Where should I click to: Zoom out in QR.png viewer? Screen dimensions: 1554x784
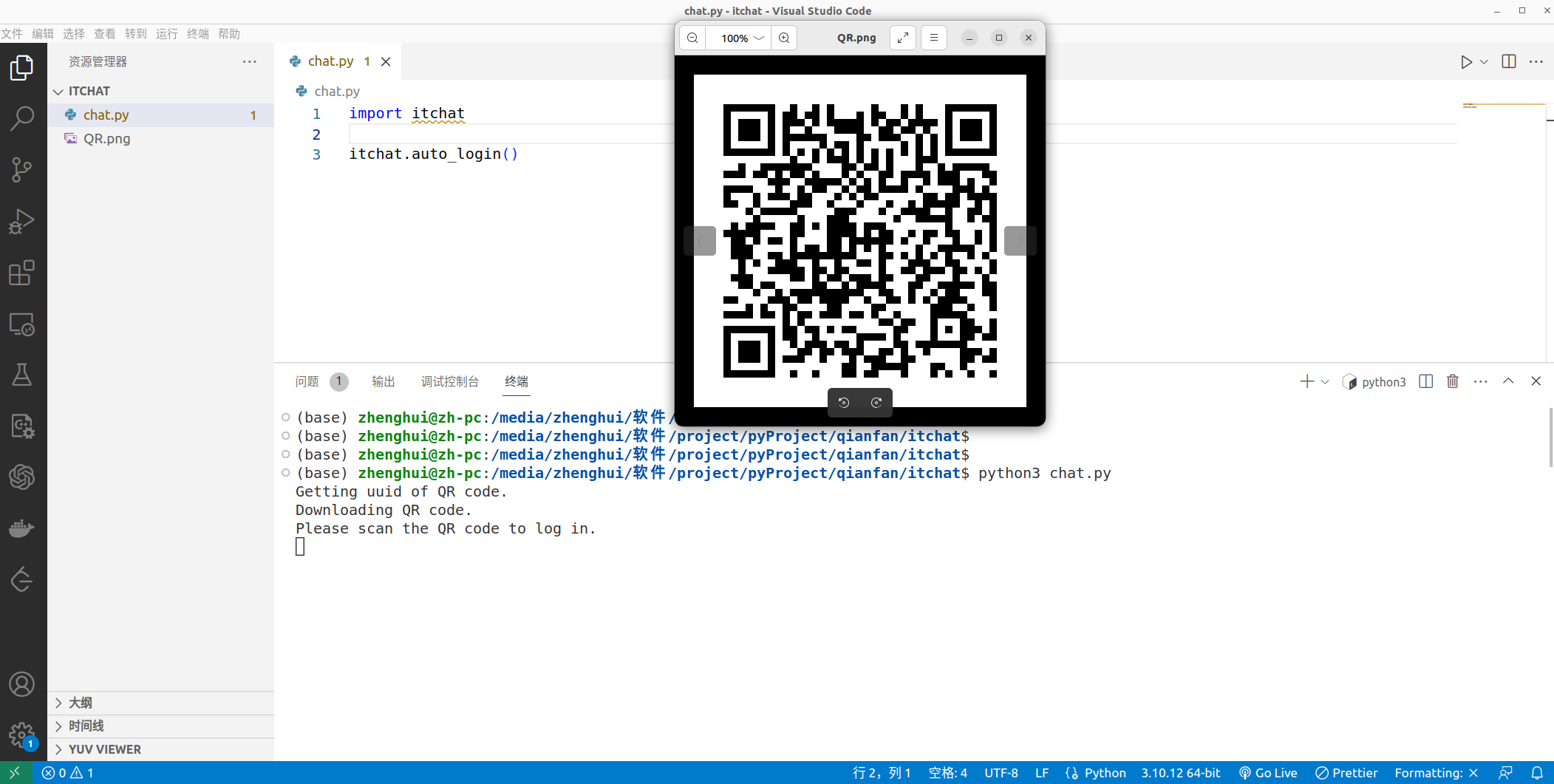click(692, 38)
